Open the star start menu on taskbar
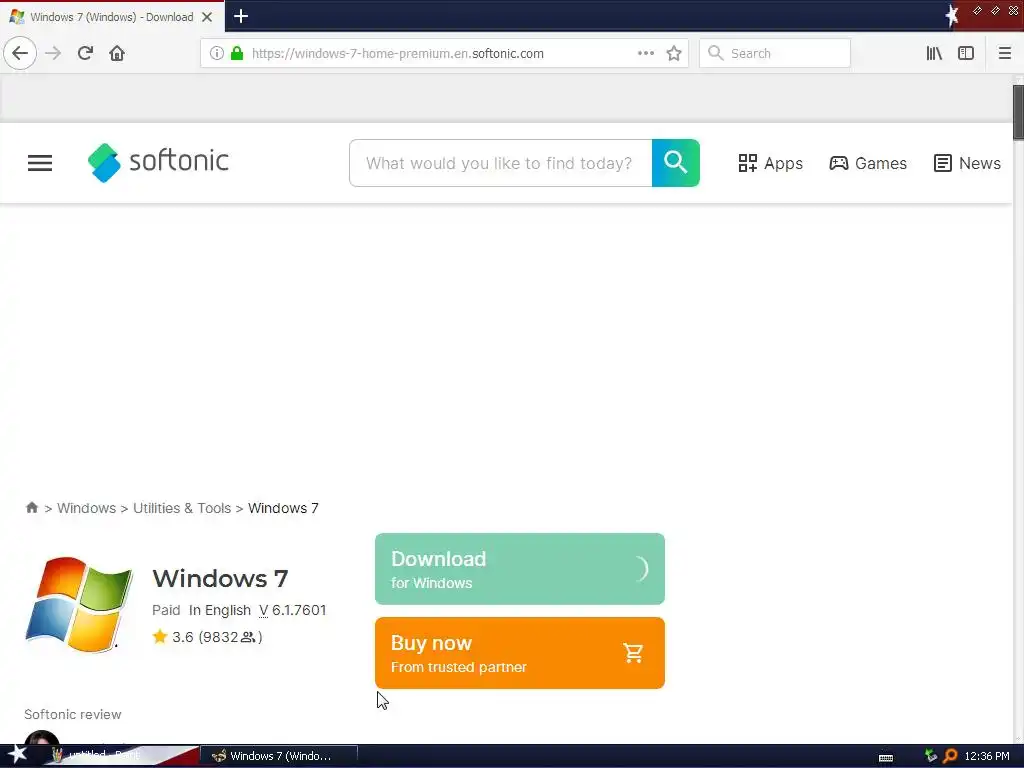The width and height of the screenshot is (1024, 768). tap(18, 754)
